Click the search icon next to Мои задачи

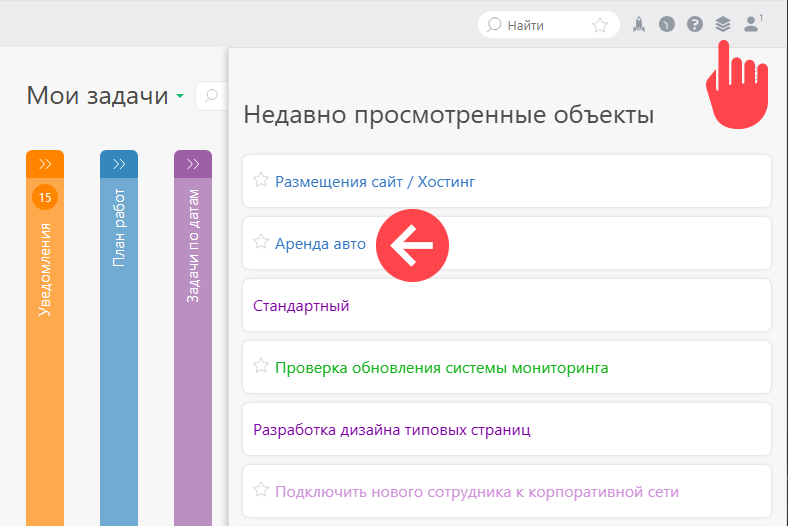coord(212,95)
